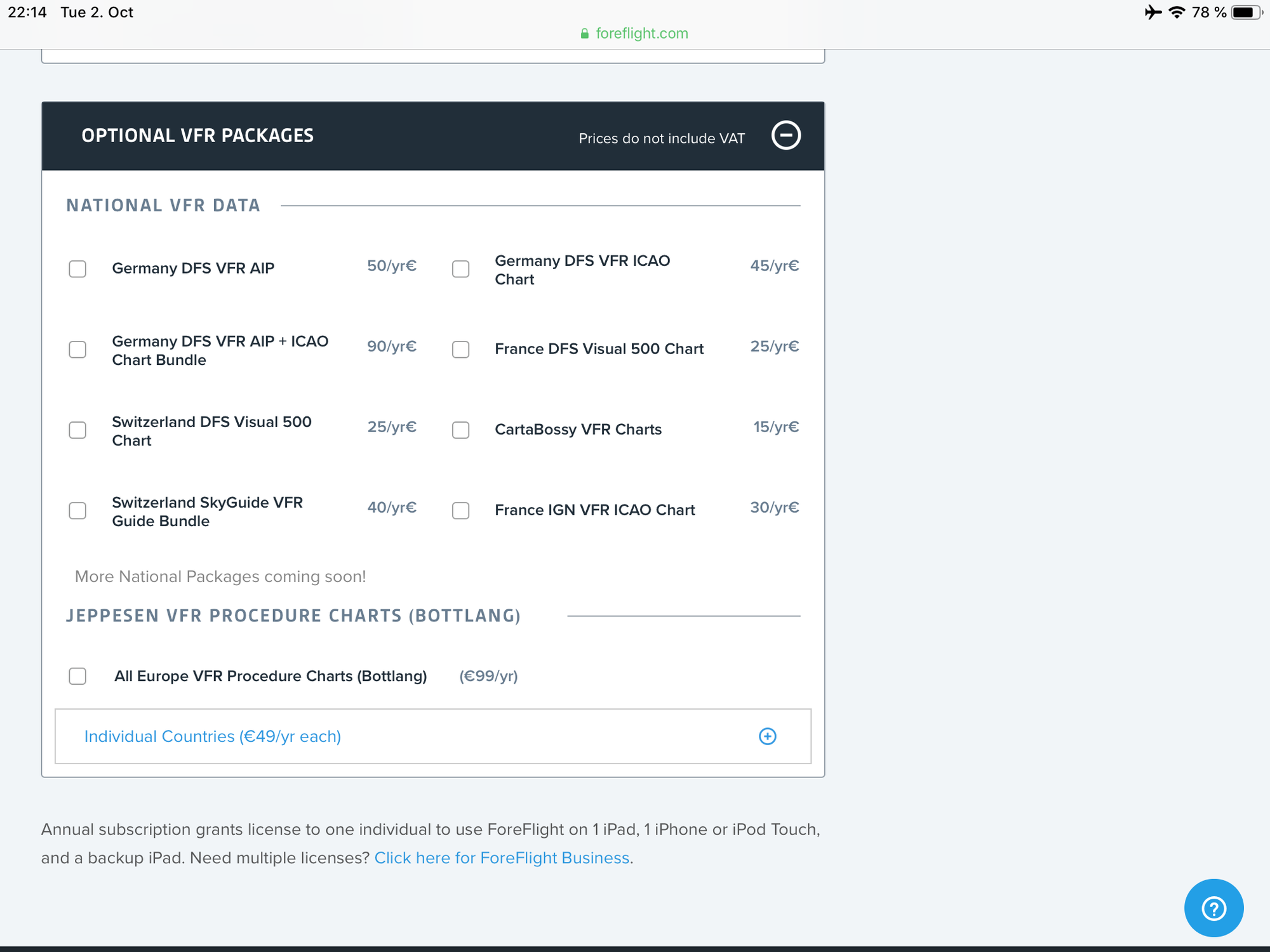This screenshot has height=952, width=1270.
Task: Enable Switzerland SkyGuide VFR Guide Bundle
Action: click(77, 510)
